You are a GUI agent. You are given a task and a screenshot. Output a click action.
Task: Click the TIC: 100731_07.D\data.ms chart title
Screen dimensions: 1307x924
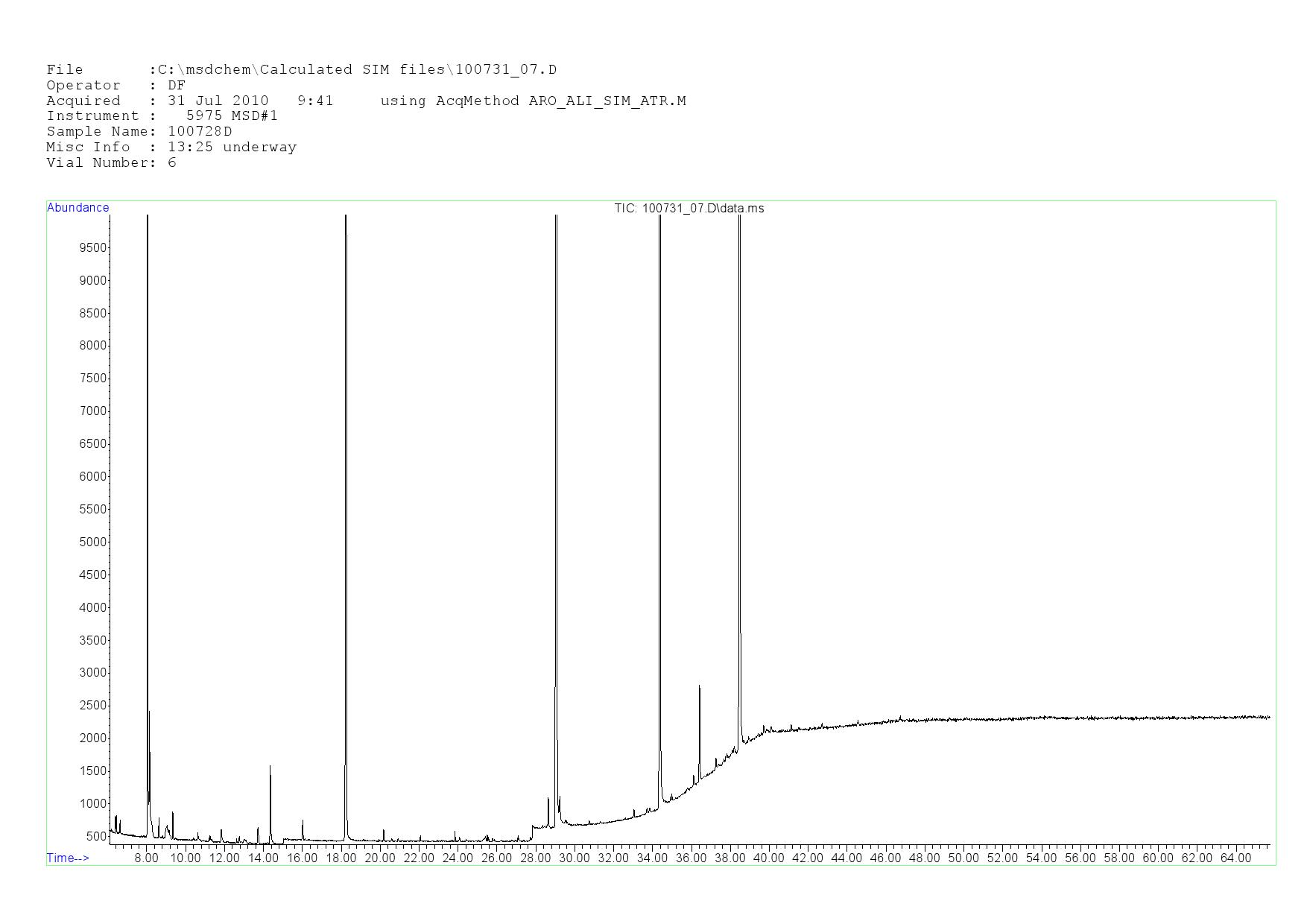pyautogui.click(x=689, y=208)
